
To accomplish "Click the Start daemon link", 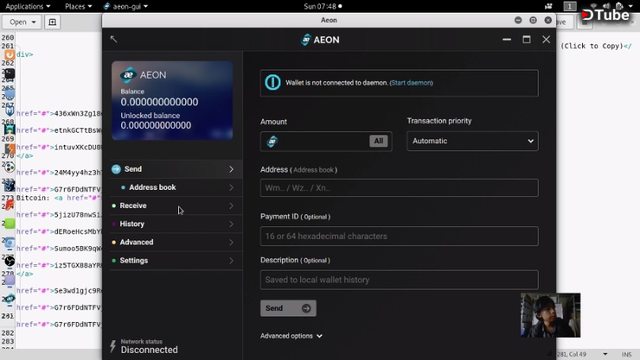I will [x=411, y=83].
